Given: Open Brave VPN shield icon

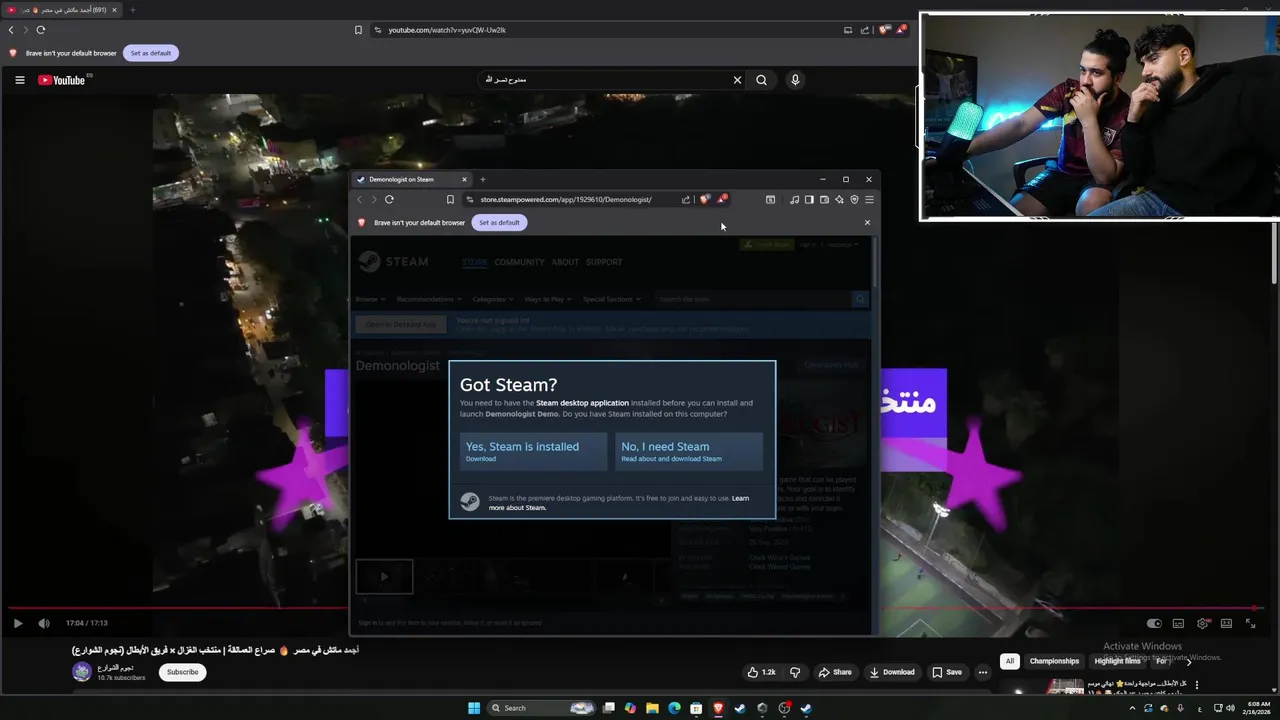Looking at the screenshot, I should (x=854, y=199).
